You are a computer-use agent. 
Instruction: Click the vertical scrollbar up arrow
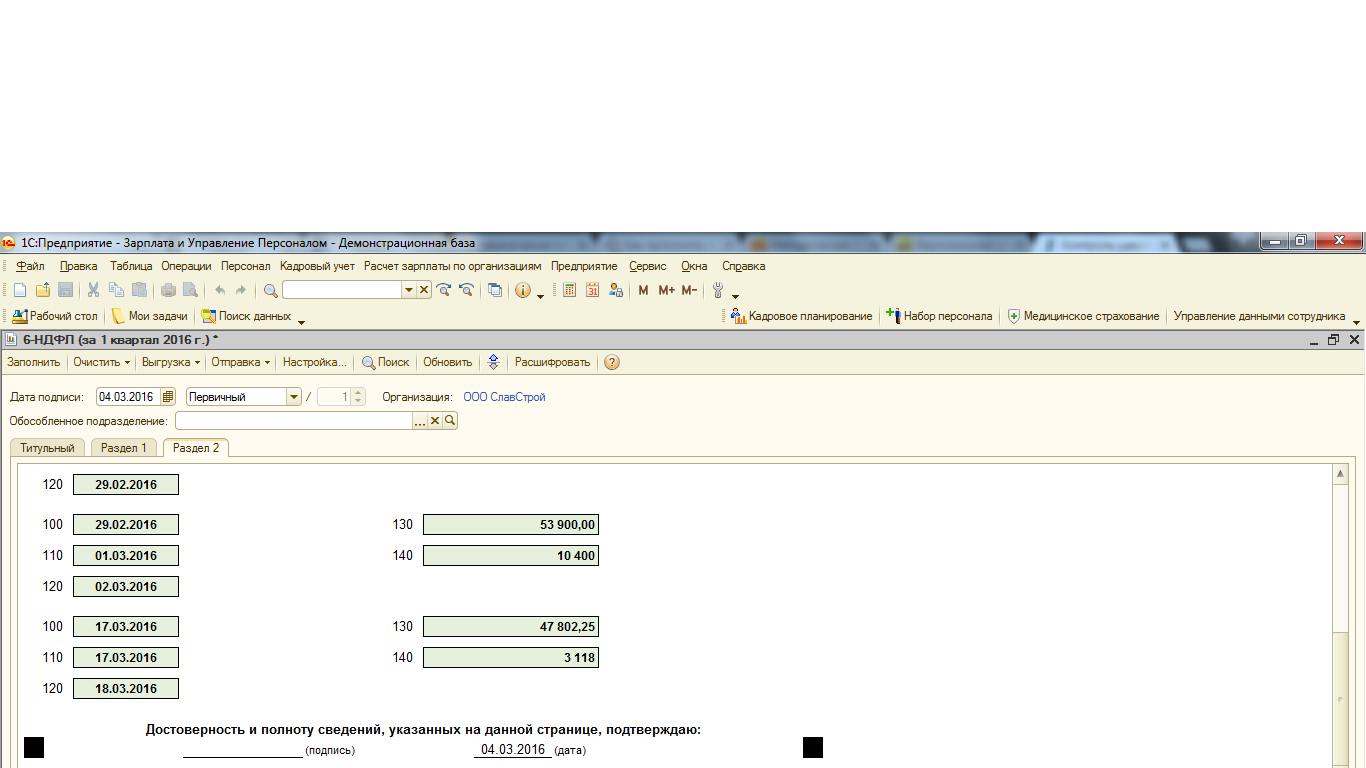[1341, 474]
